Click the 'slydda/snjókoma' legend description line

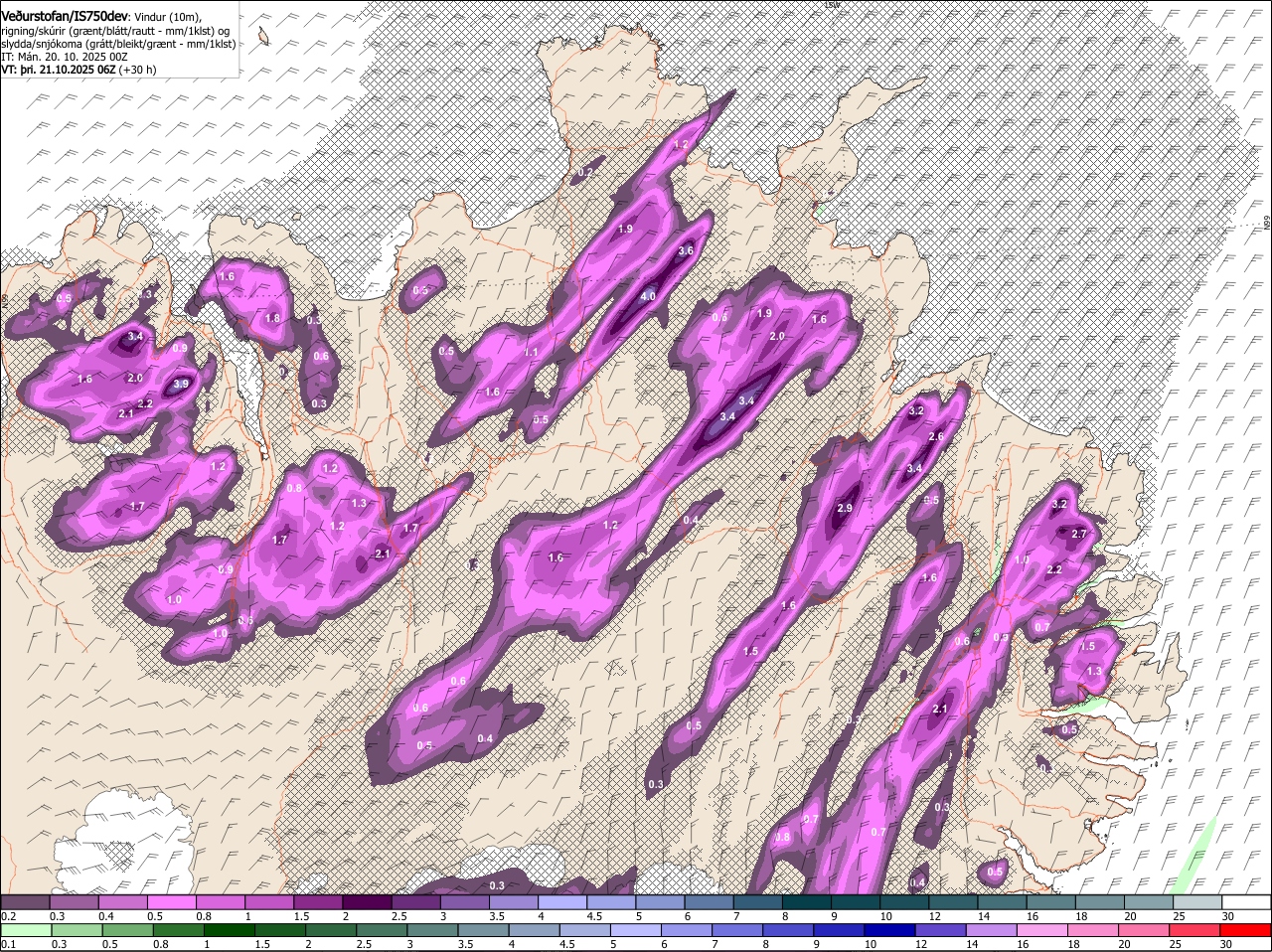tap(118, 44)
